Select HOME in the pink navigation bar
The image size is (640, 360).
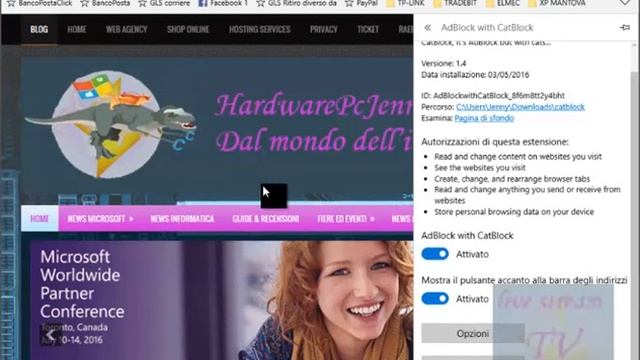[40, 219]
